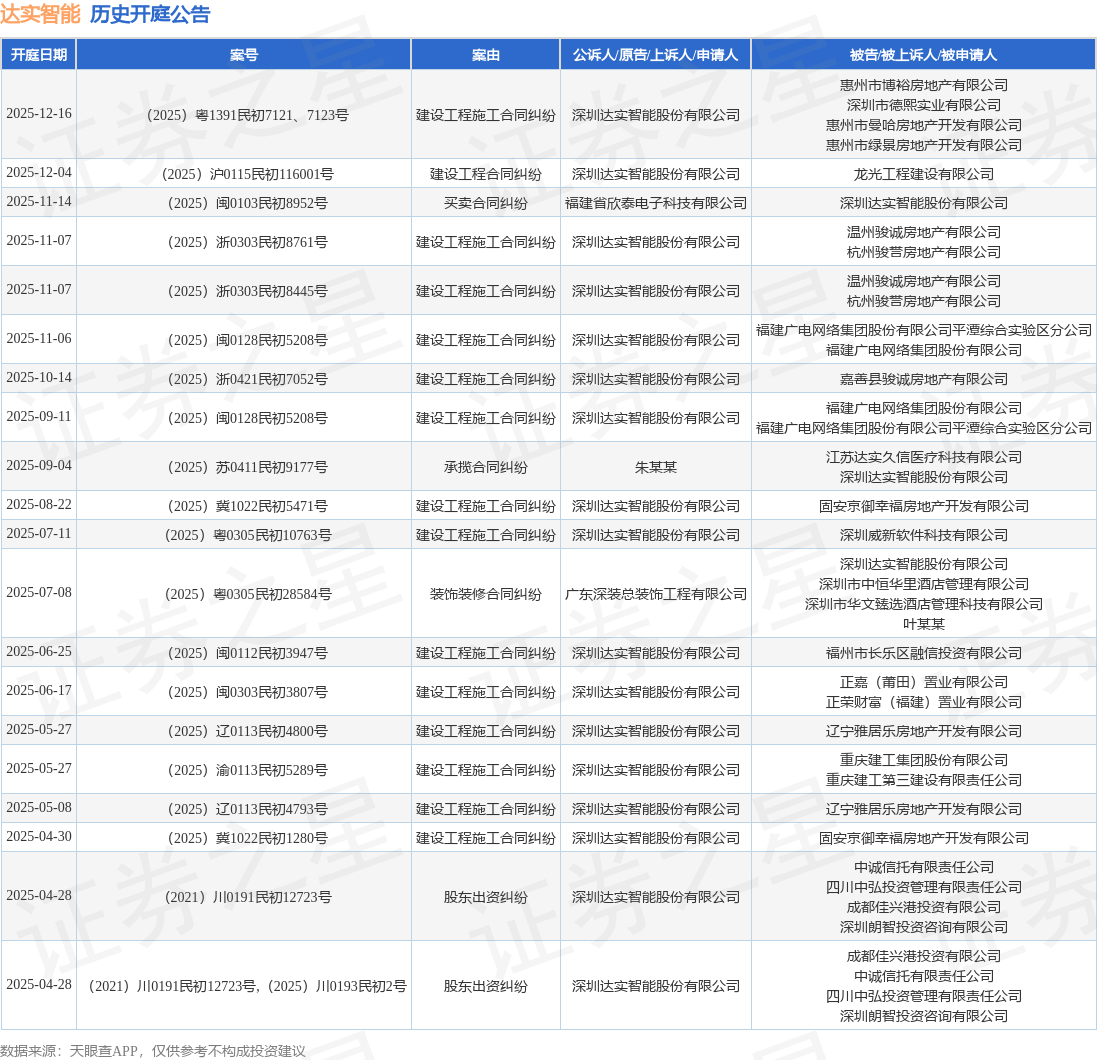Select the date 2025-11-06
This screenshot has height=1060, width=1097.
click(x=39, y=339)
